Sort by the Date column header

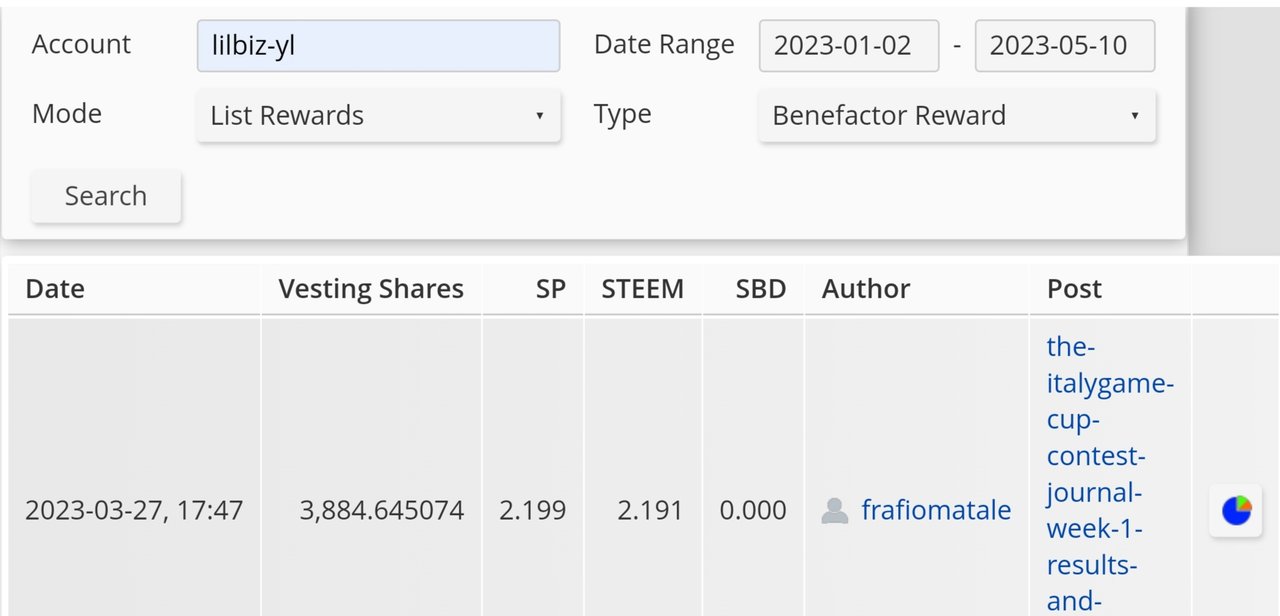point(55,289)
